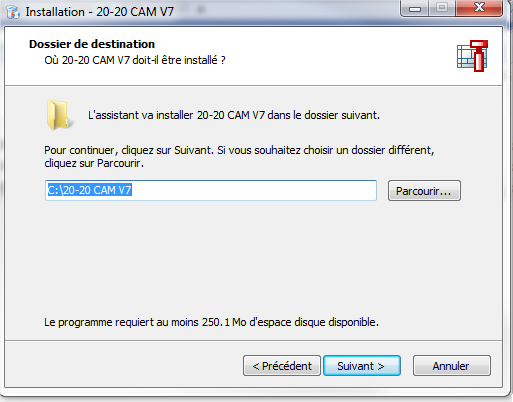Screen dimensions: 513x402
Task: Click the 'Installation - 20-20 CAM V7' title bar text
Action: pos(100,12)
